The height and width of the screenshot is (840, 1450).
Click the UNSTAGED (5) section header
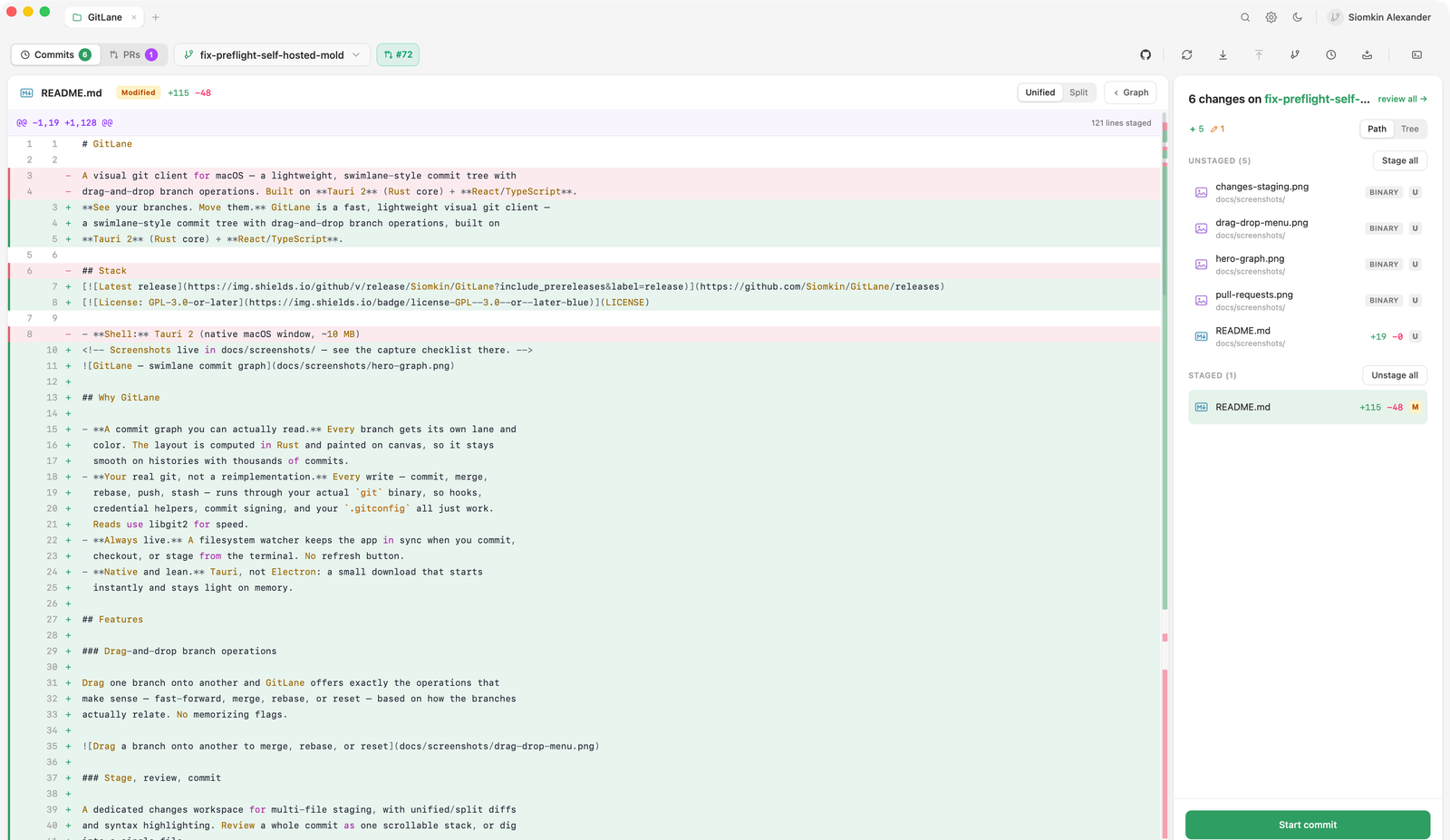click(x=1219, y=160)
